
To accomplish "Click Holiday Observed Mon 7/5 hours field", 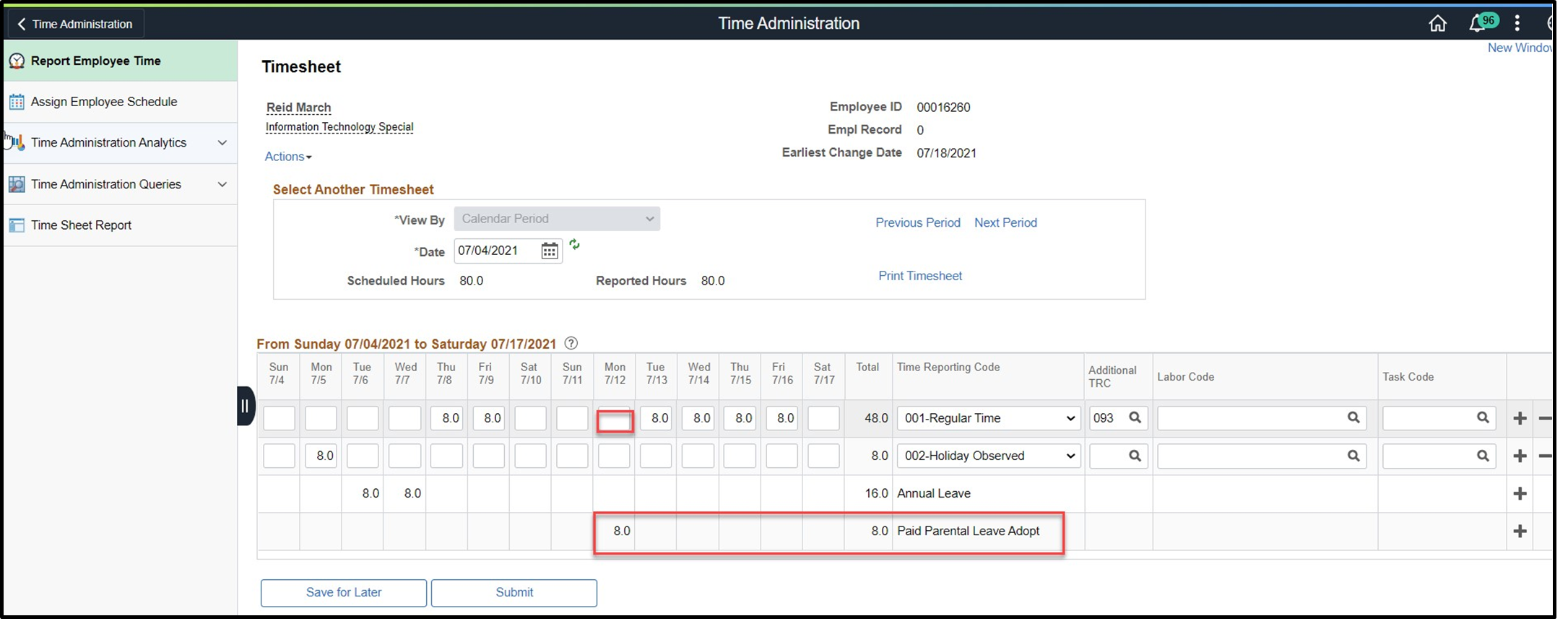I will pyautogui.click(x=321, y=456).
